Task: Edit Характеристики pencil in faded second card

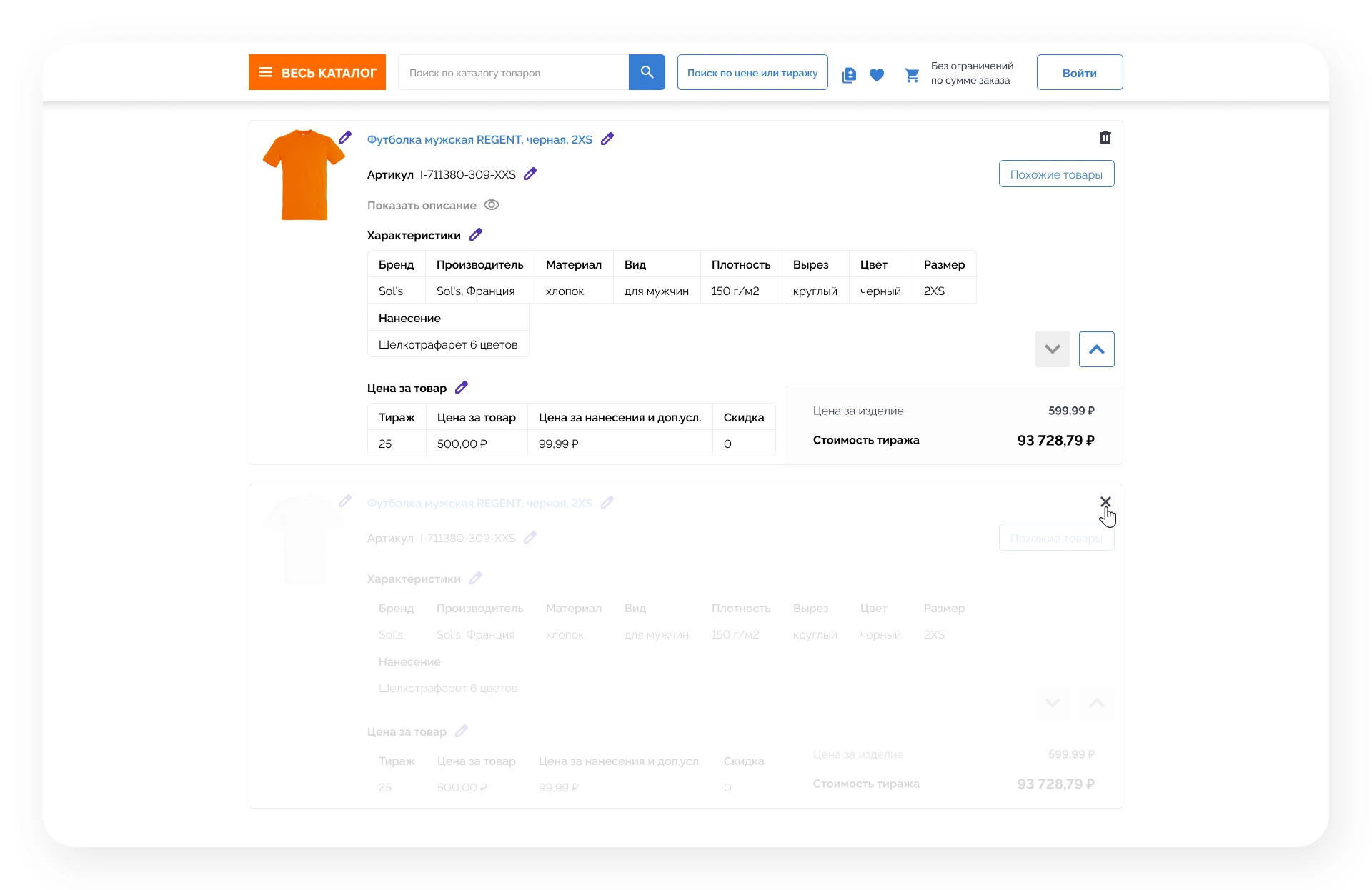Action: pos(476,578)
